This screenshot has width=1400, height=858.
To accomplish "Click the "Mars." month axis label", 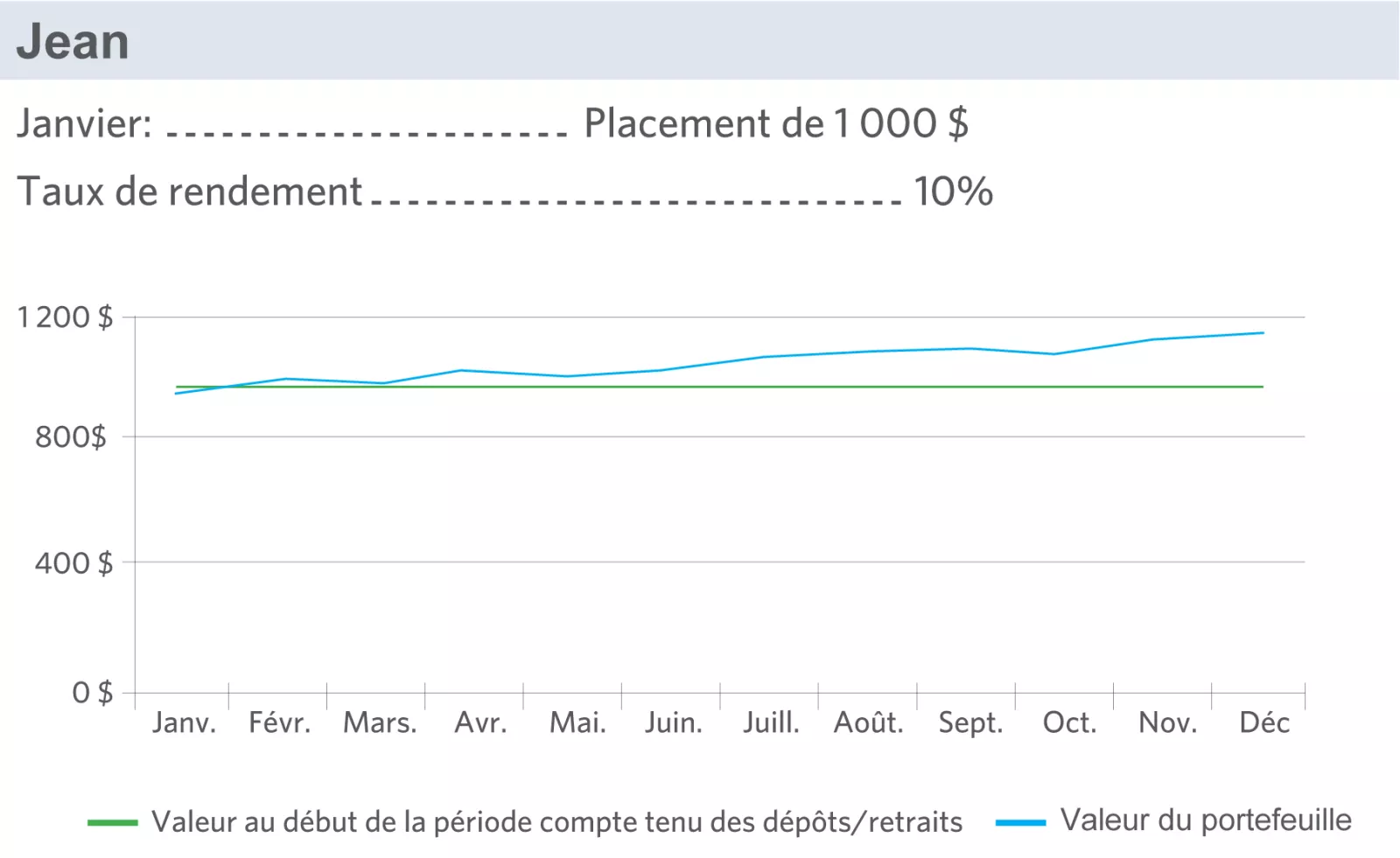I will pyautogui.click(x=380, y=722).
